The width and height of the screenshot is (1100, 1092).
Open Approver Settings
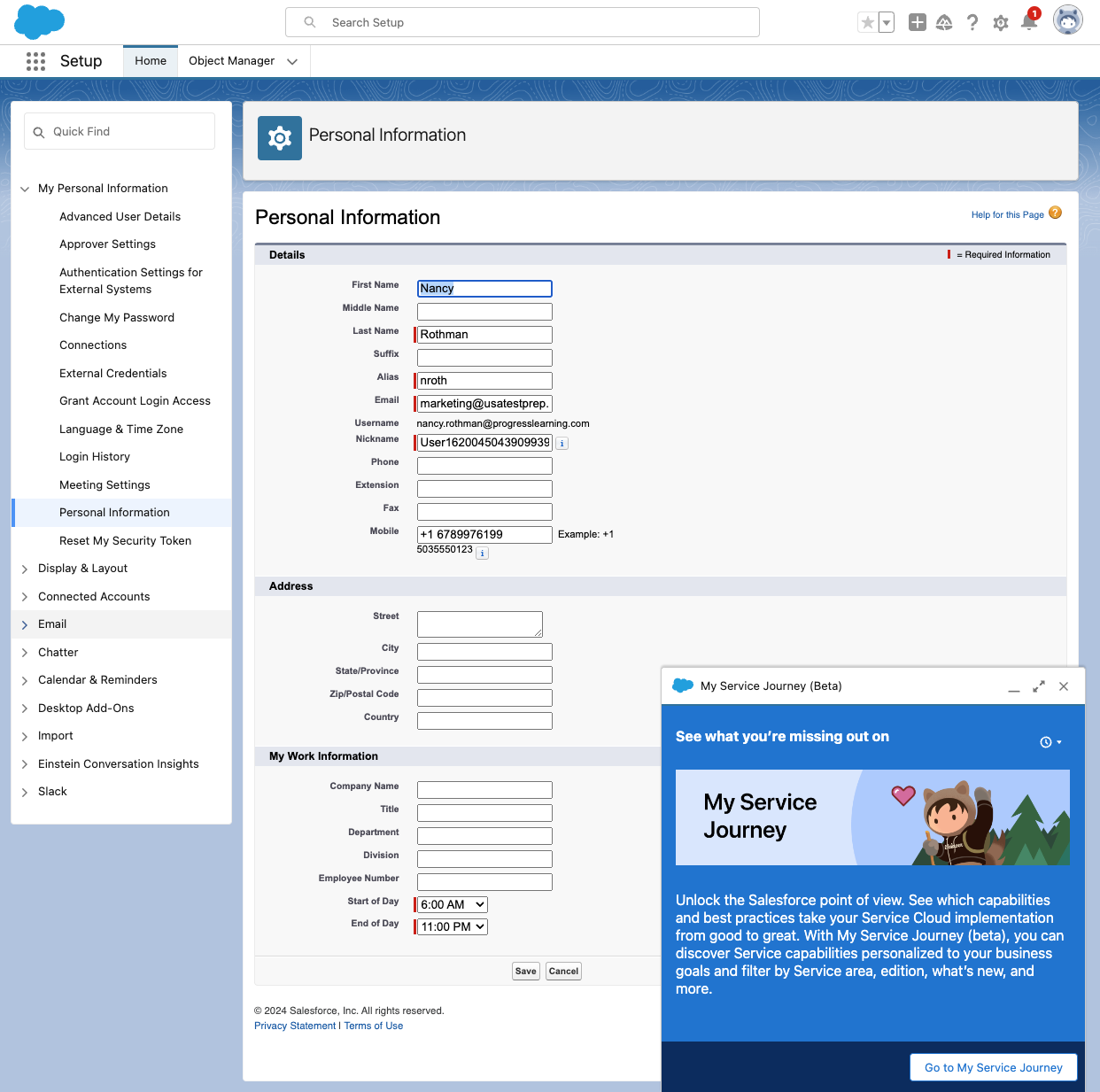[x=107, y=244]
